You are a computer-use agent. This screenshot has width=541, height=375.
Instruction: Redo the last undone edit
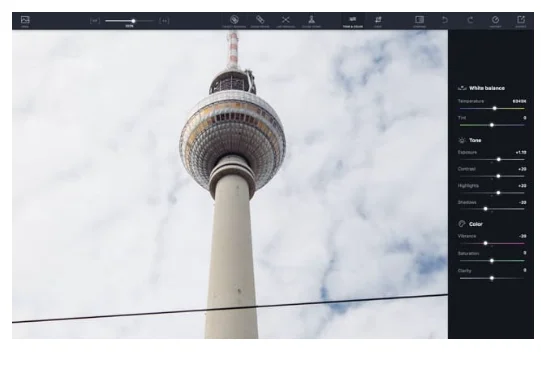pos(470,20)
